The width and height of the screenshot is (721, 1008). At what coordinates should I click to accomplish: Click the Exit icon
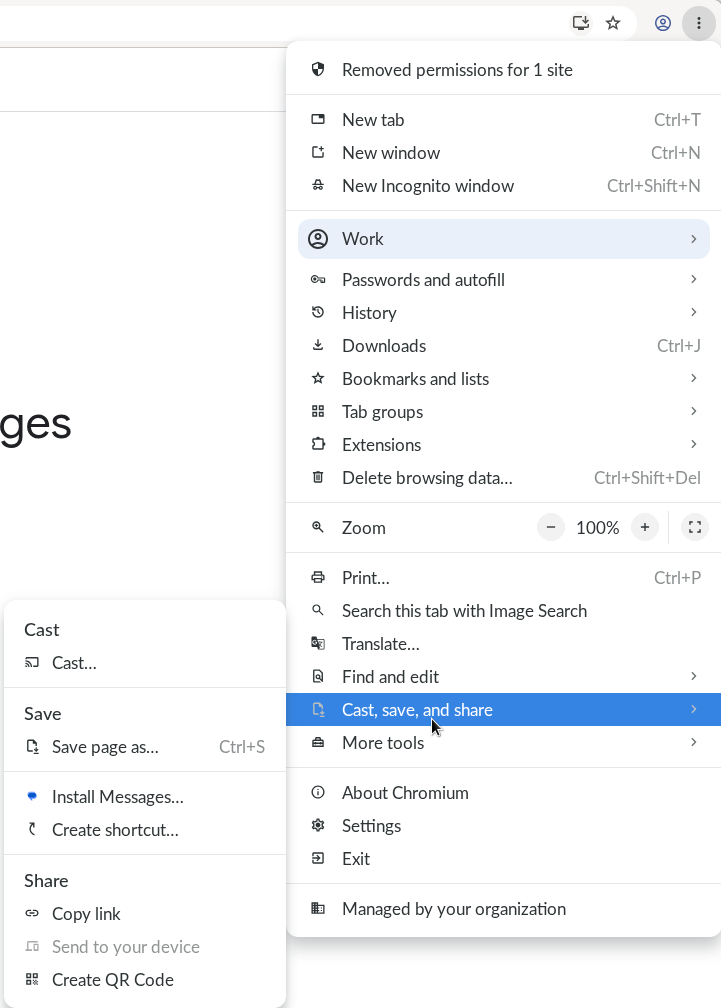point(318,858)
